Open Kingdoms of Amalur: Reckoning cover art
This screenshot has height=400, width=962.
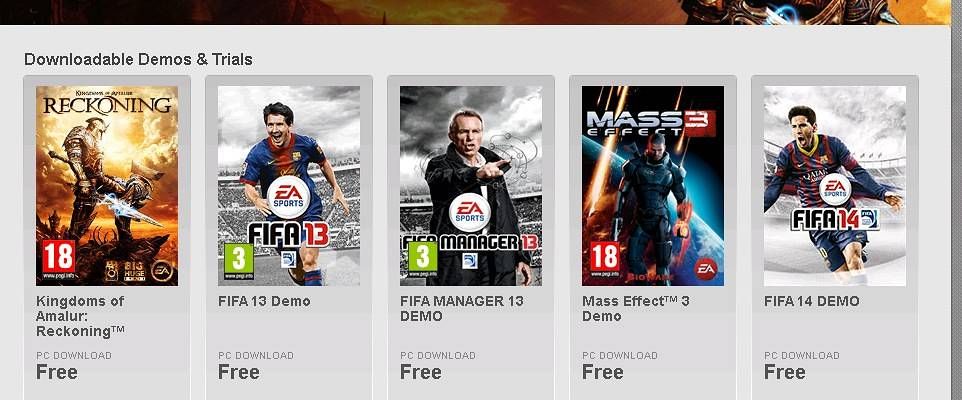click(107, 186)
